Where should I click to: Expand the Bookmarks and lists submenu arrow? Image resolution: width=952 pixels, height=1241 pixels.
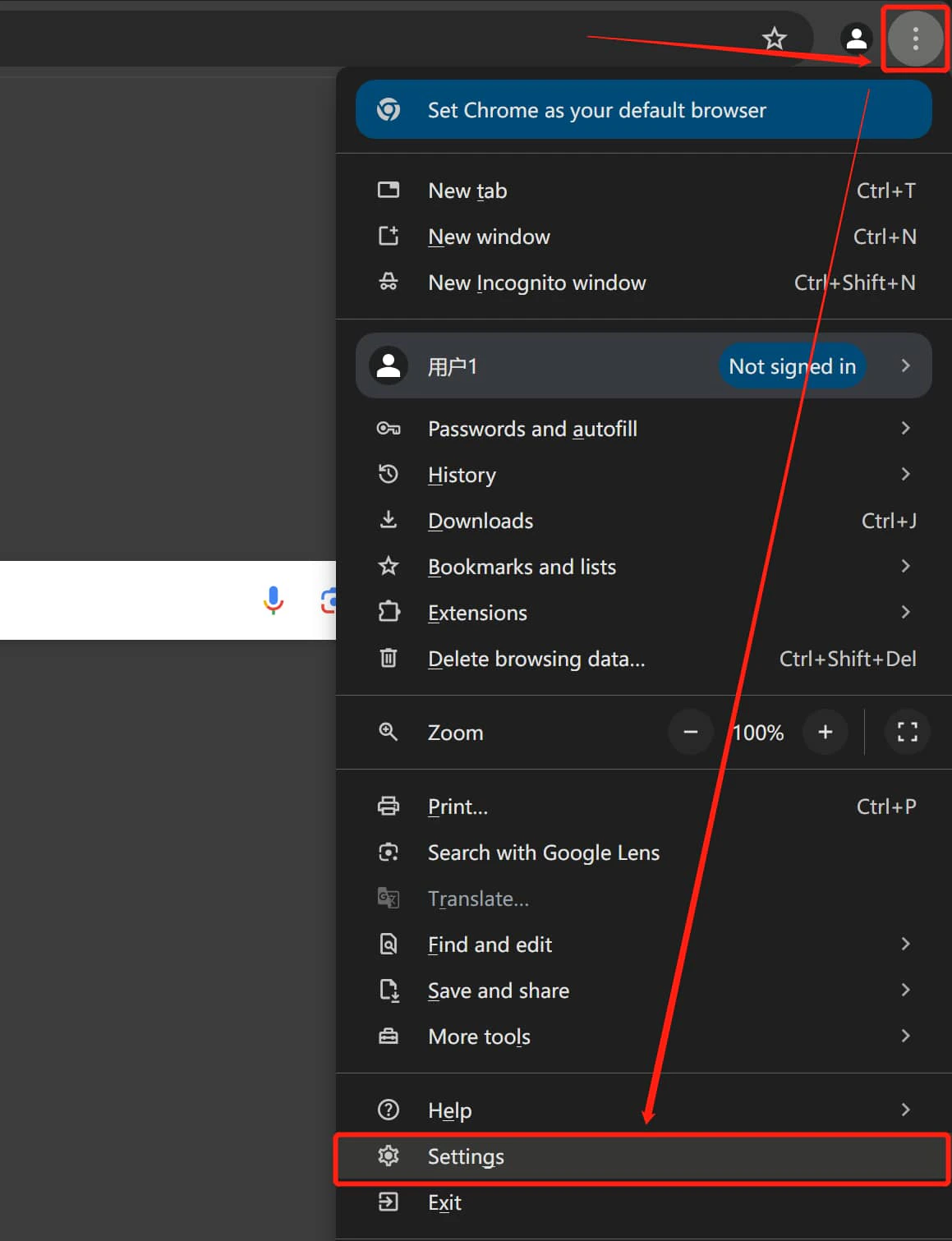coord(905,566)
